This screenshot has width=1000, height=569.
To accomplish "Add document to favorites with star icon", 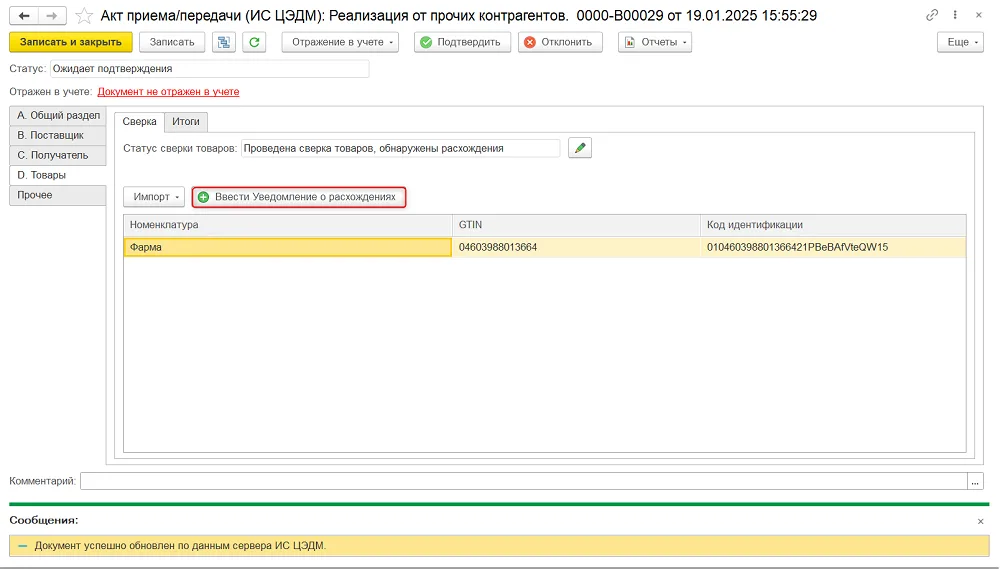I will [x=84, y=16].
